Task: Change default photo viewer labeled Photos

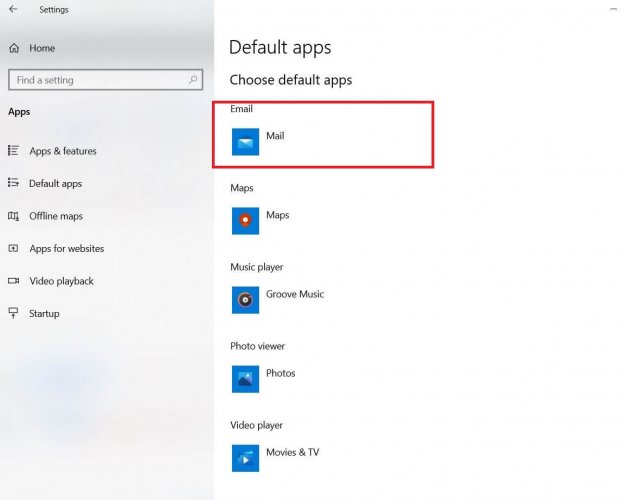Action: tap(281, 373)
